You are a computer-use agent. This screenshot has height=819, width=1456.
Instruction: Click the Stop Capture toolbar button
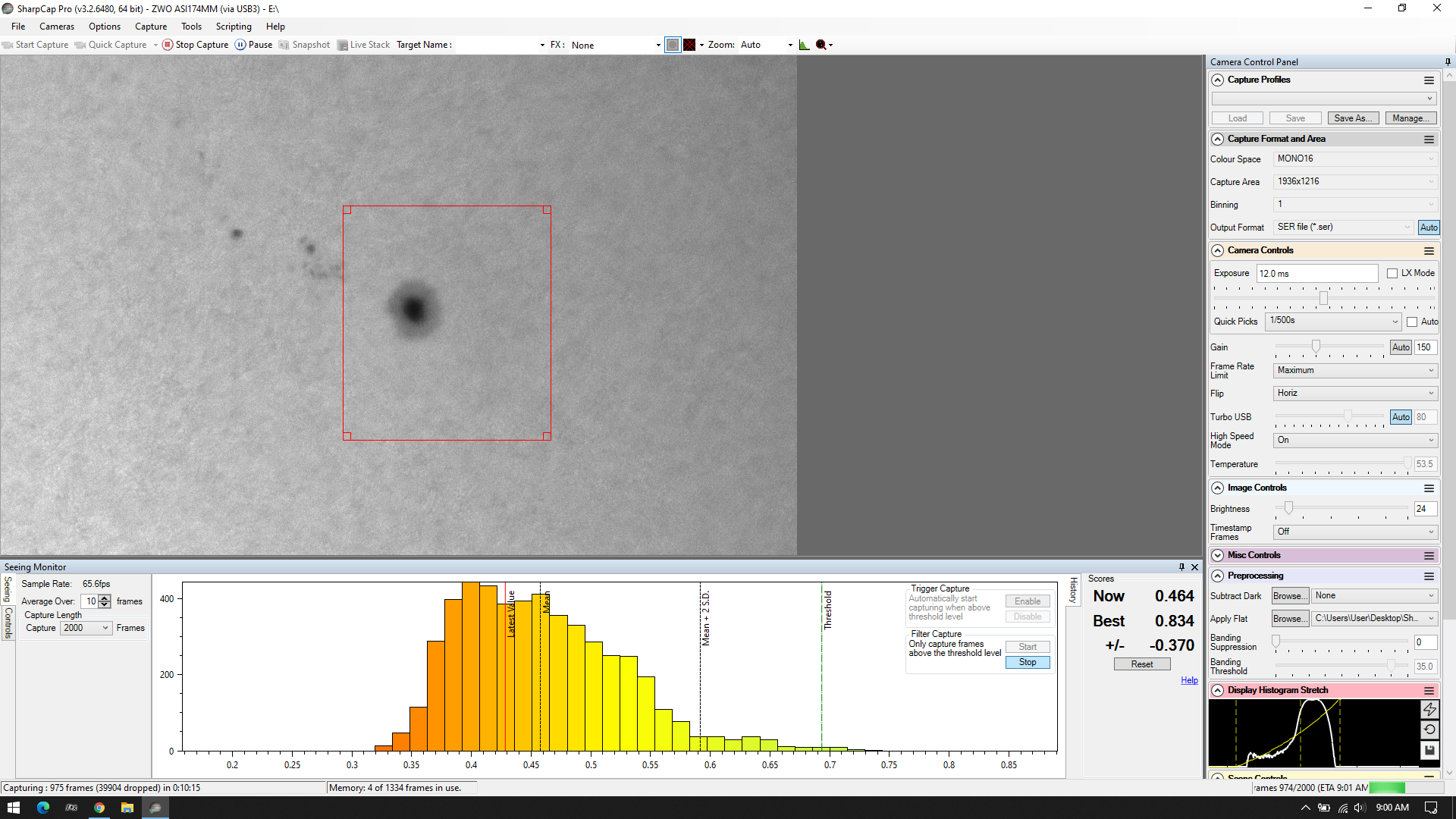click(x=195, y=45)
